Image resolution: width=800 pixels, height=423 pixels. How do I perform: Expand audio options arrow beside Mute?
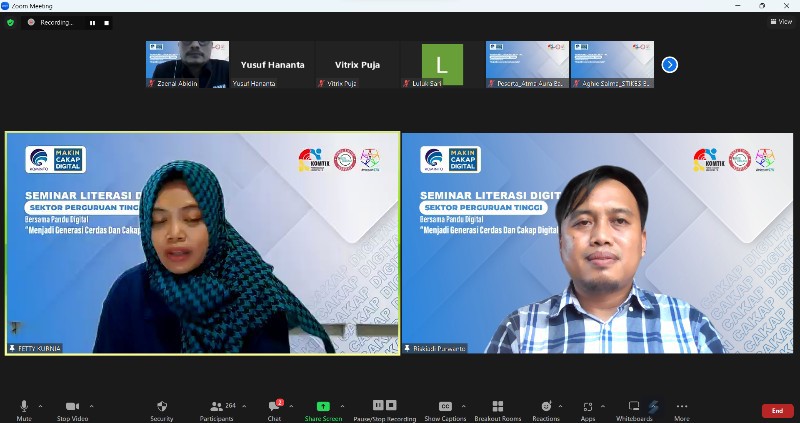41,406
